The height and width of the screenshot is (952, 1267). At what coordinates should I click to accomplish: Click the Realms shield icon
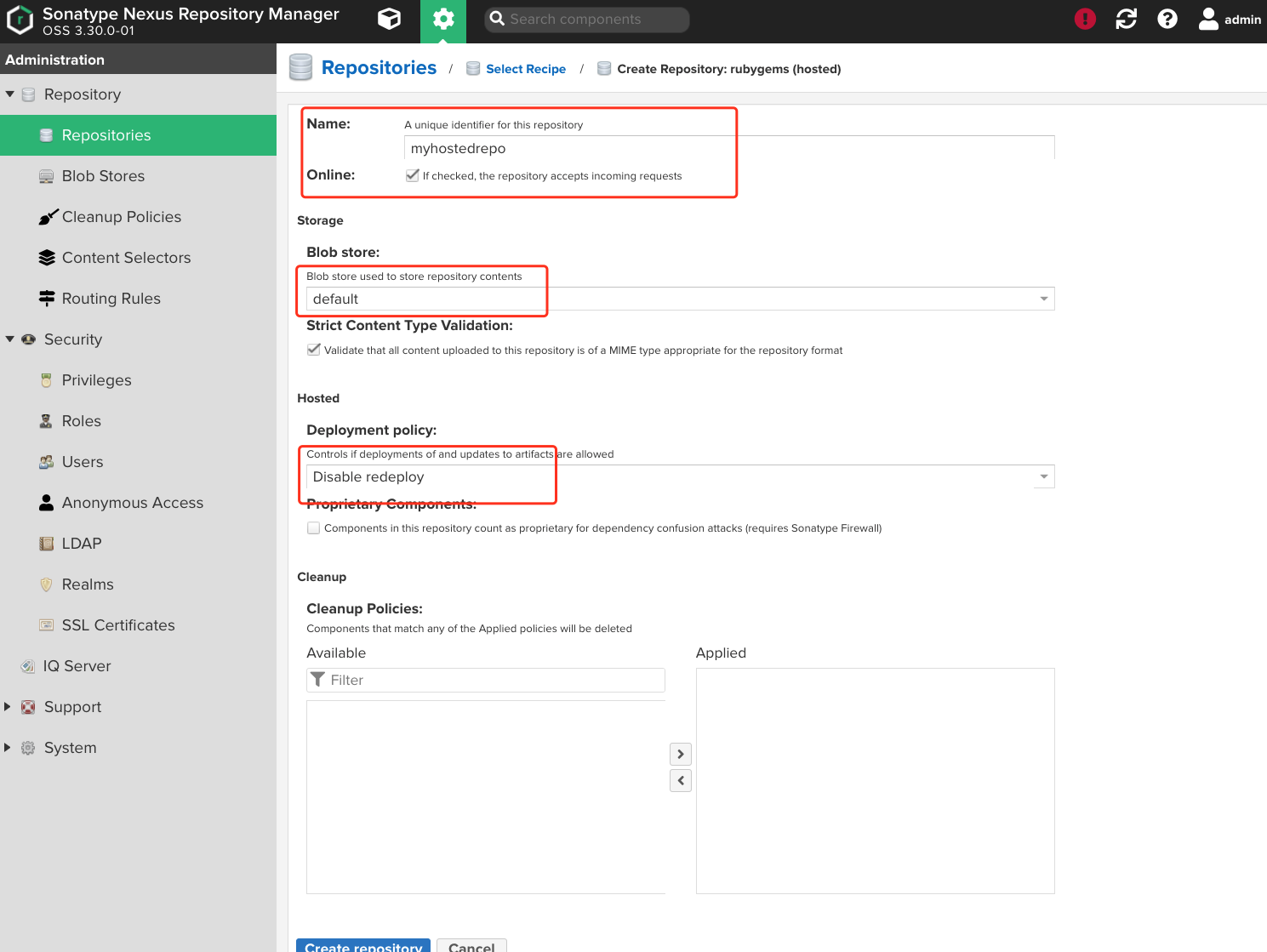47,584
